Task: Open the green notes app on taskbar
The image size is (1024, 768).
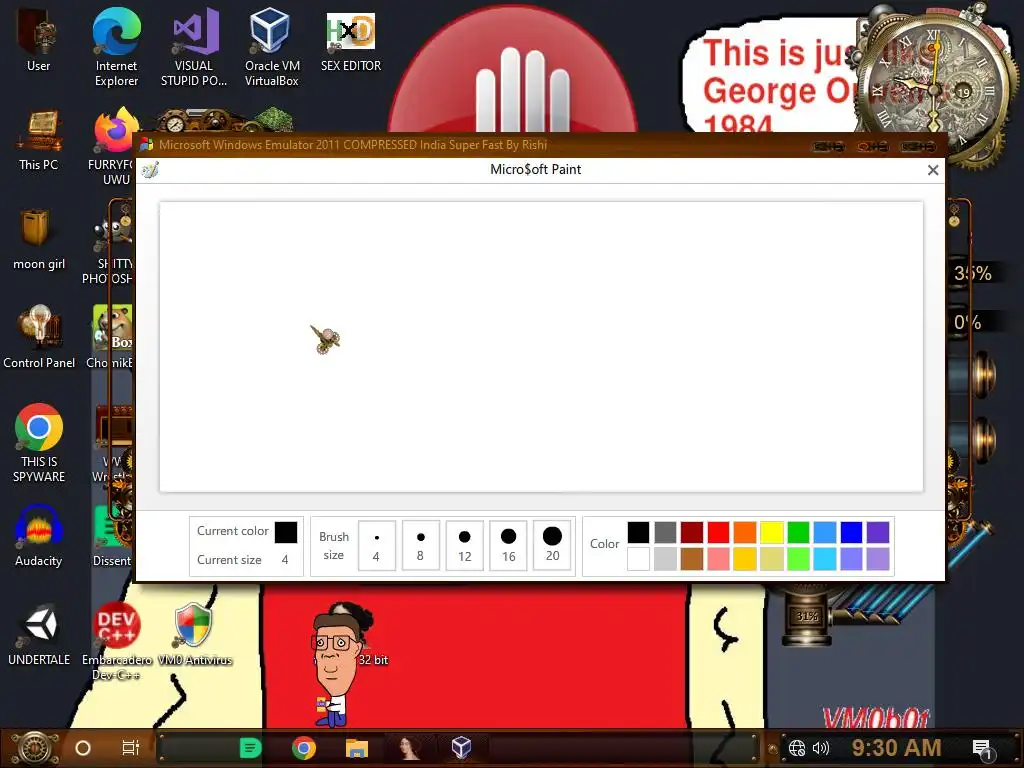Action: point(250,748)
